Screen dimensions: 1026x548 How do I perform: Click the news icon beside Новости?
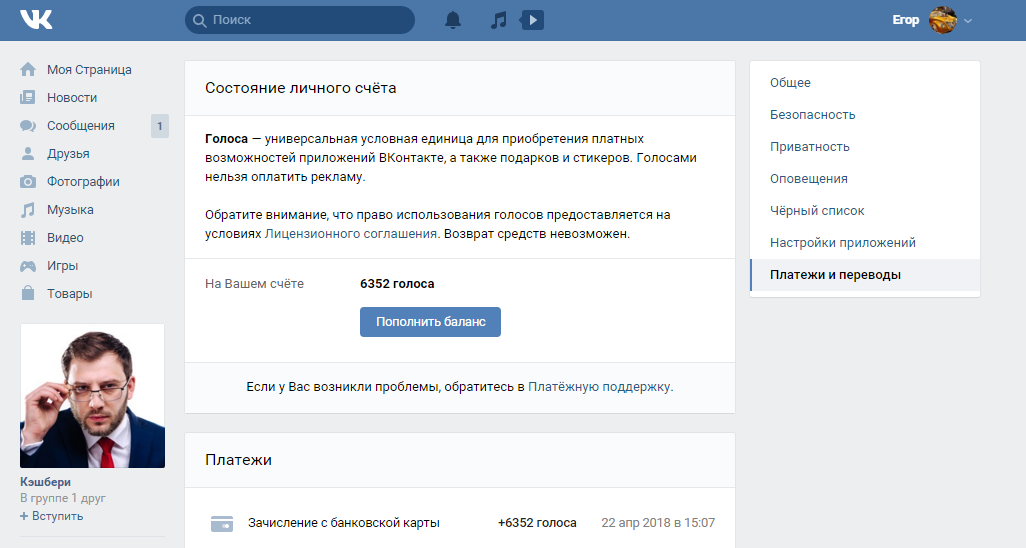pyautogui.click(x=28, y=98)
